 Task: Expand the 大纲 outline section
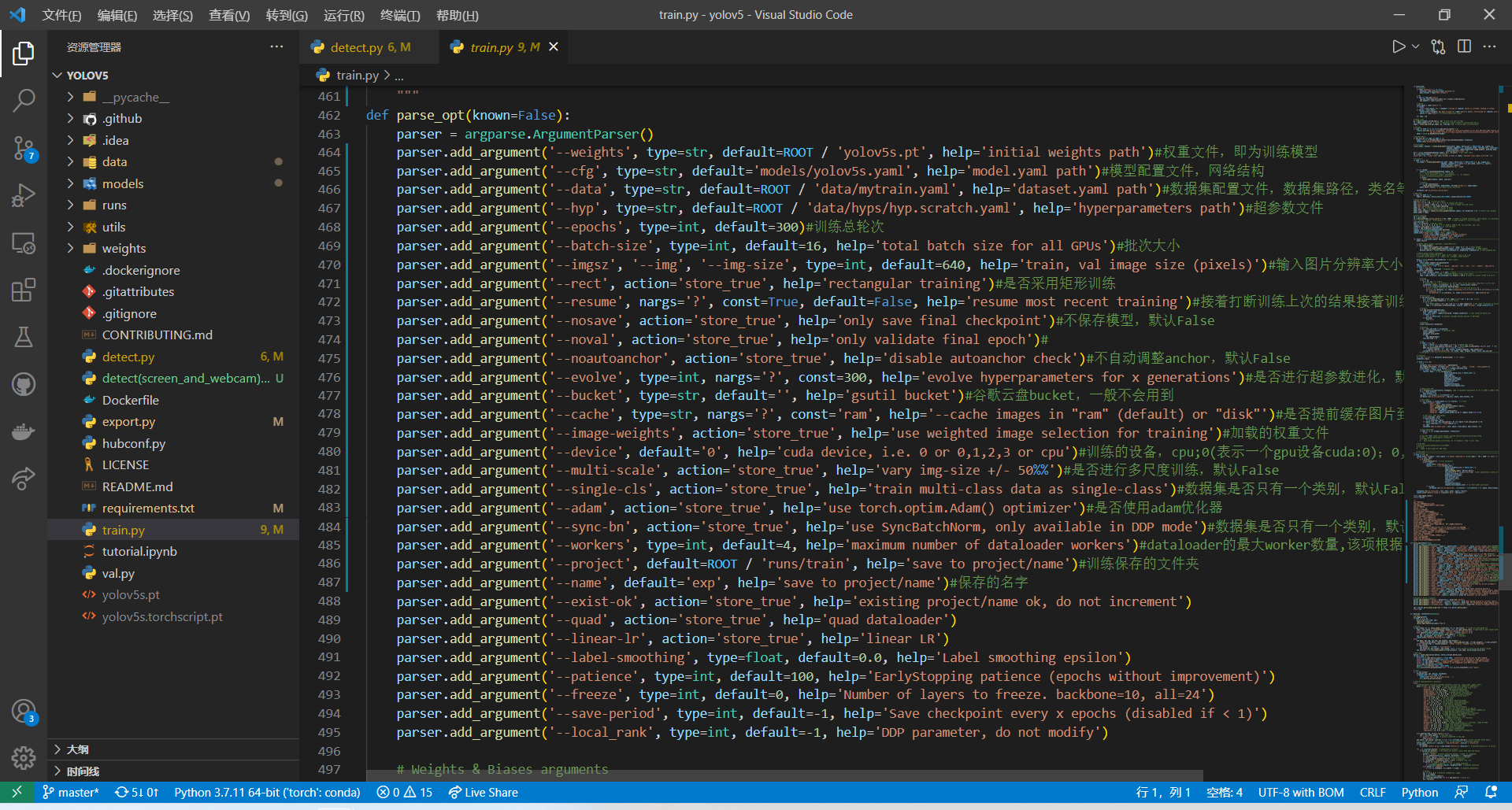173,749
